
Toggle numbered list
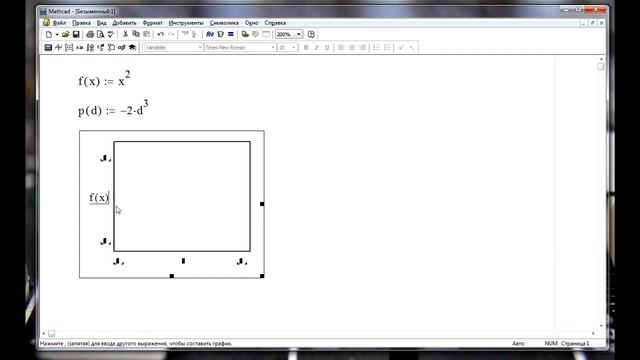(387, 48)
